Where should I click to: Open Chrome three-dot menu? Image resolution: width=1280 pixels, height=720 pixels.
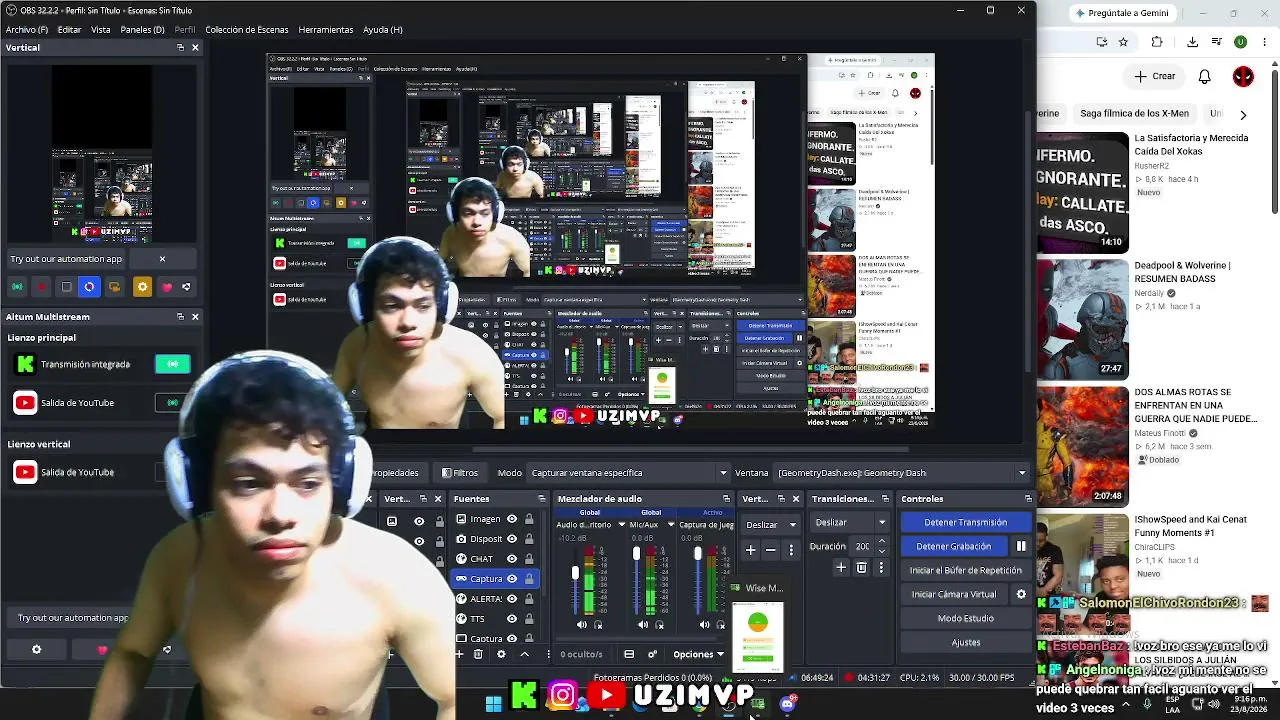coord(1265,42)
